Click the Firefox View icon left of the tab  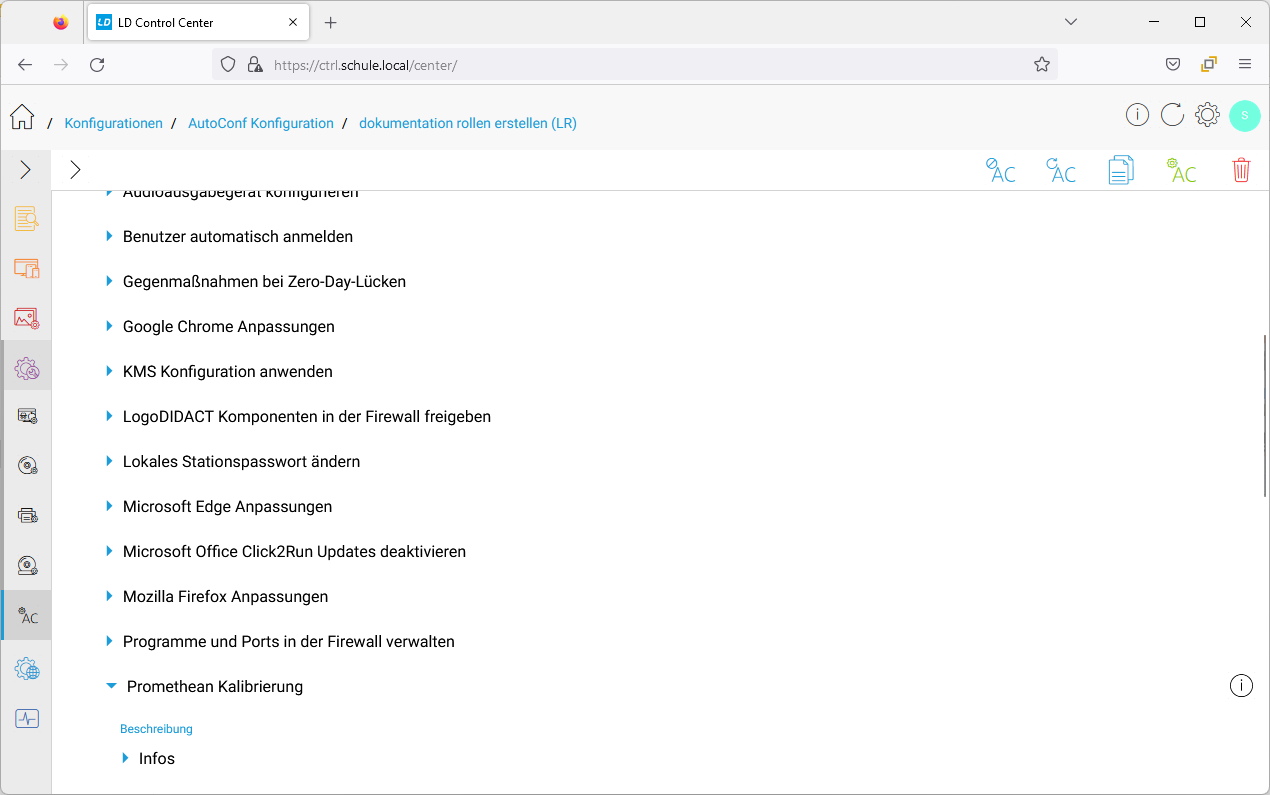[61, 22]
